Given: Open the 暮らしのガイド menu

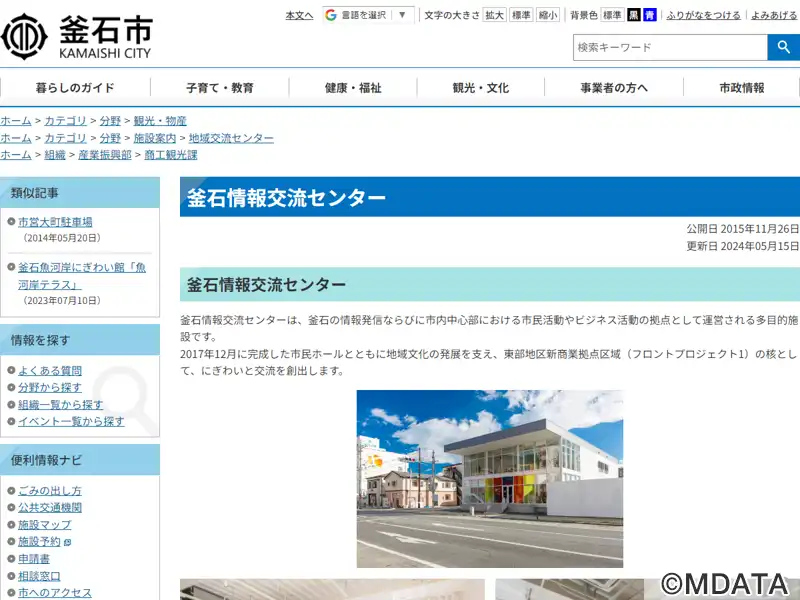Looking at the screenshot, I should [75, 88].
